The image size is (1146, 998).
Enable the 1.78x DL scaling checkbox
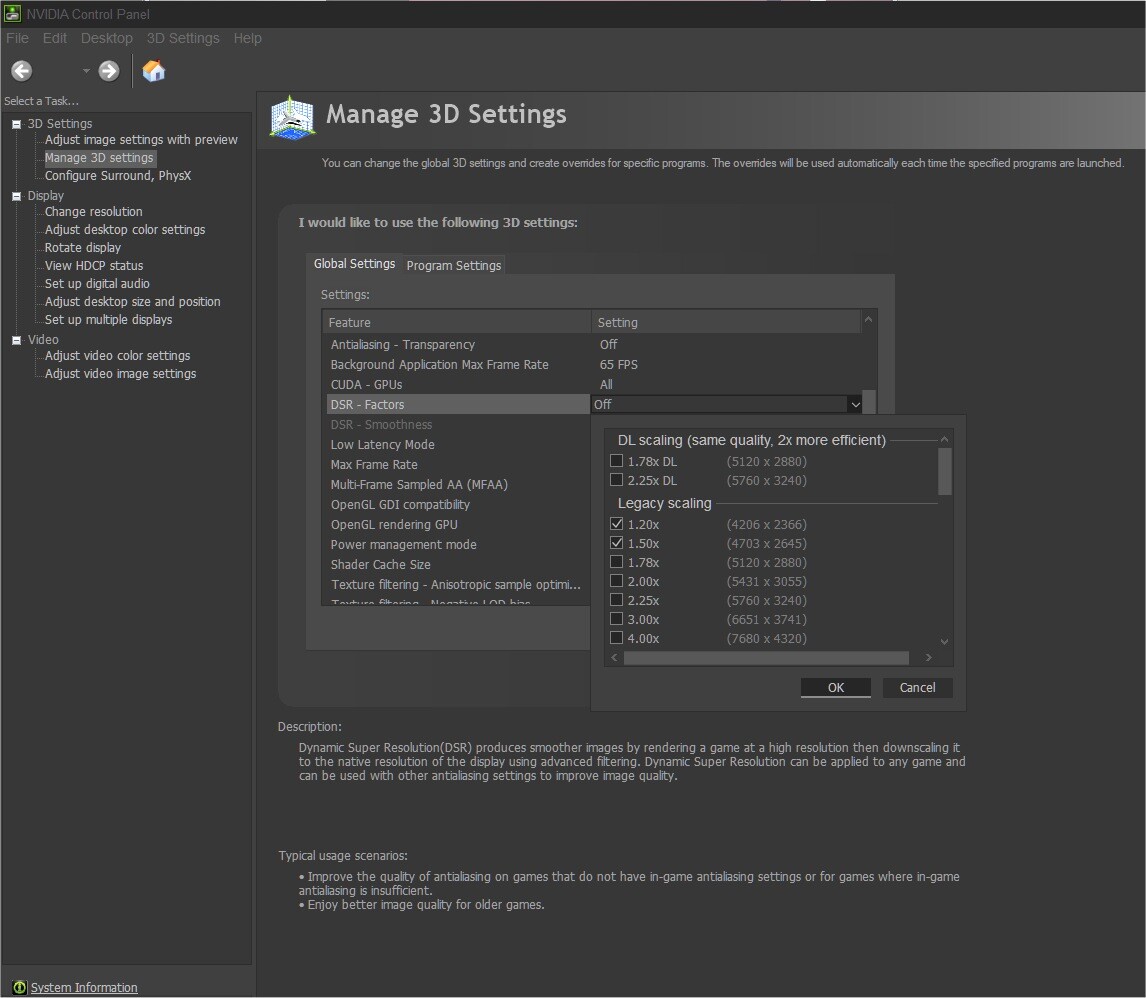[x=616, y=461]
